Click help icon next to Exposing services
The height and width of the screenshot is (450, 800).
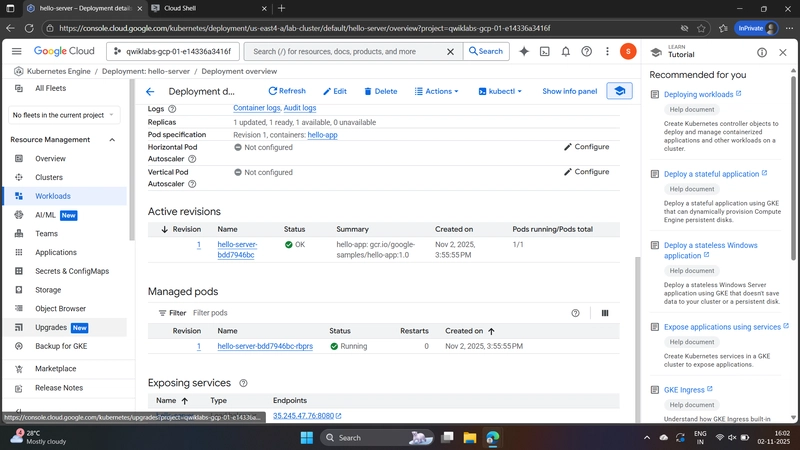tap(243, 383)
